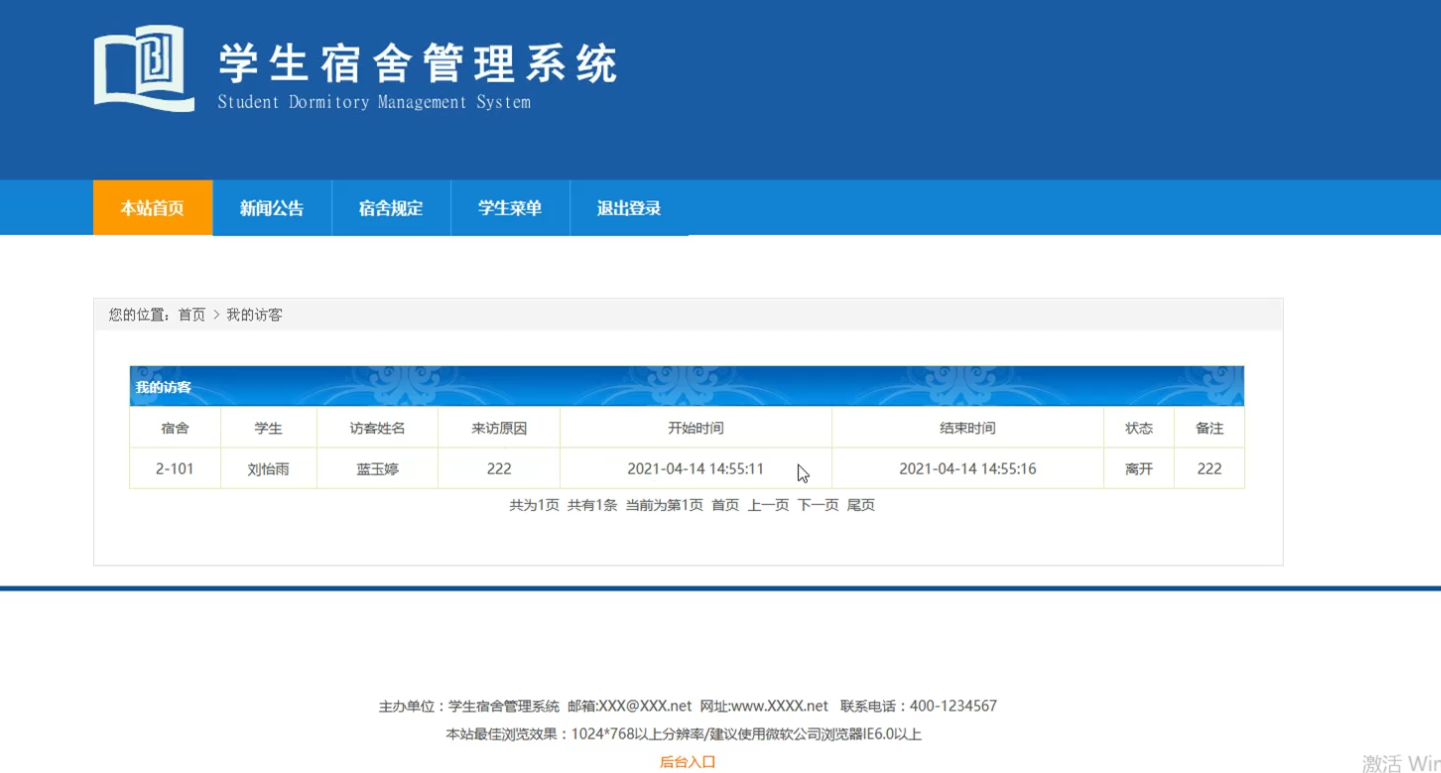Go to 宿舍规定 page

click(x=391, y=208)
